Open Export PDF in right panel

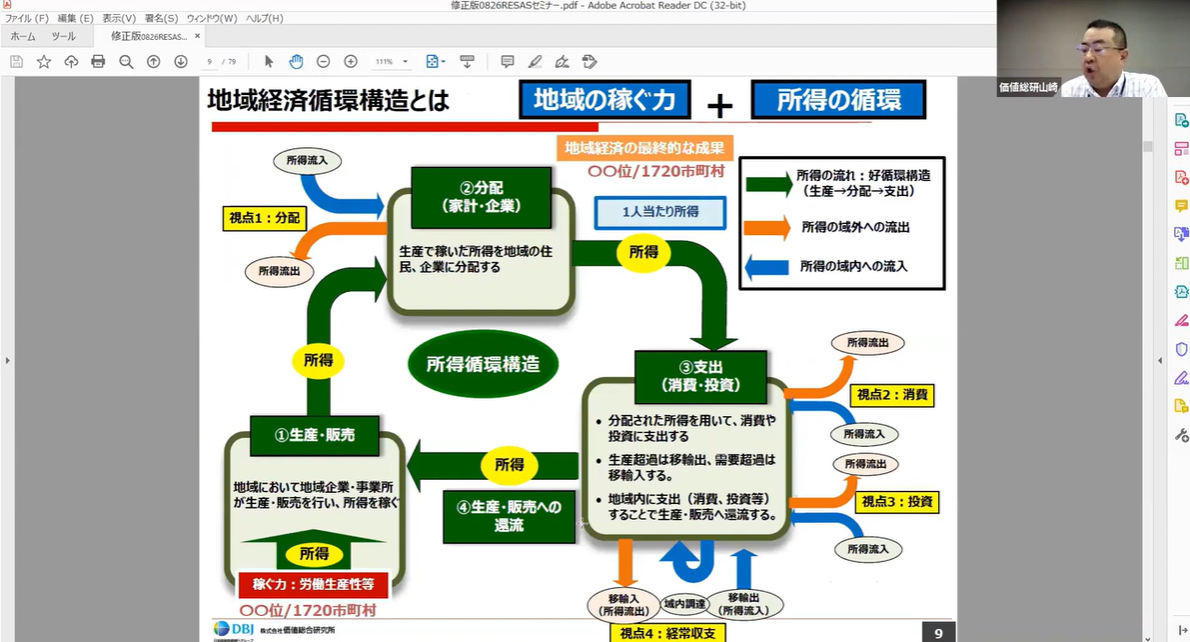[x=1181, y=120]
